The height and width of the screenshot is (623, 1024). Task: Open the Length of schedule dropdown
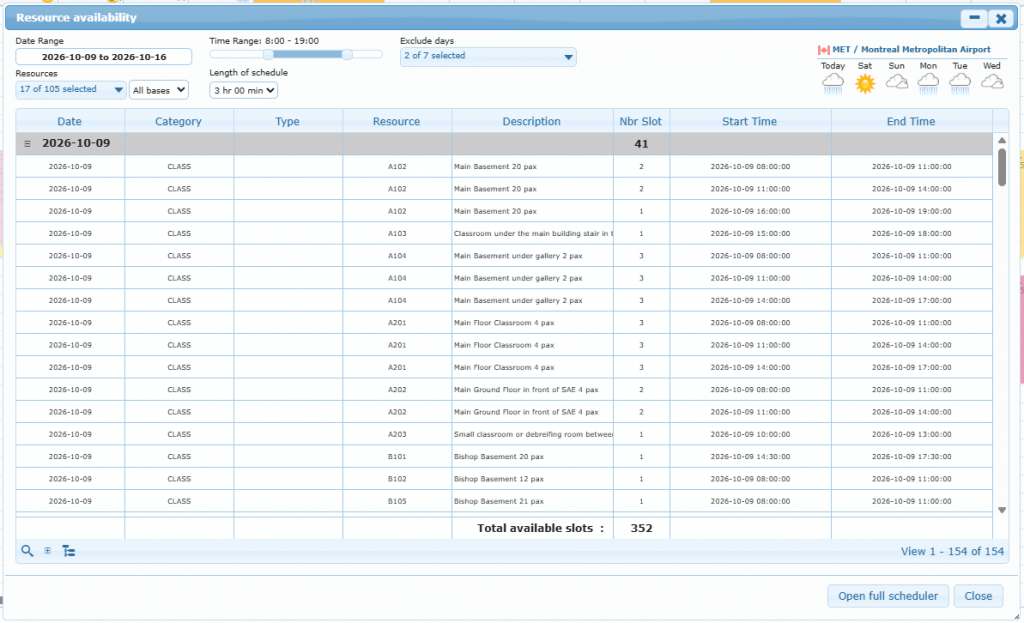tap(243, 90)
